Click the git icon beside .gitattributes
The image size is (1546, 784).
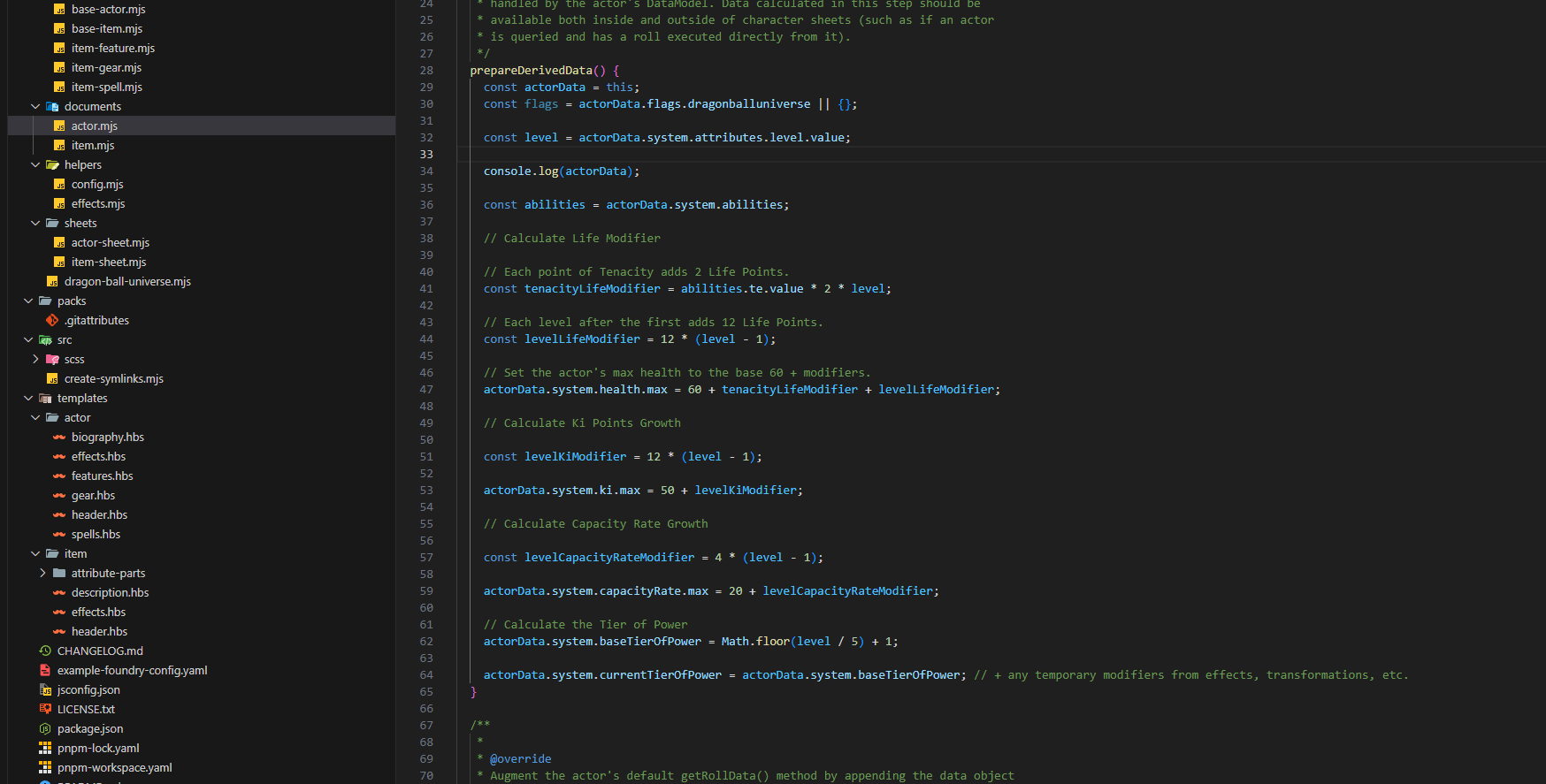point(52,320)
